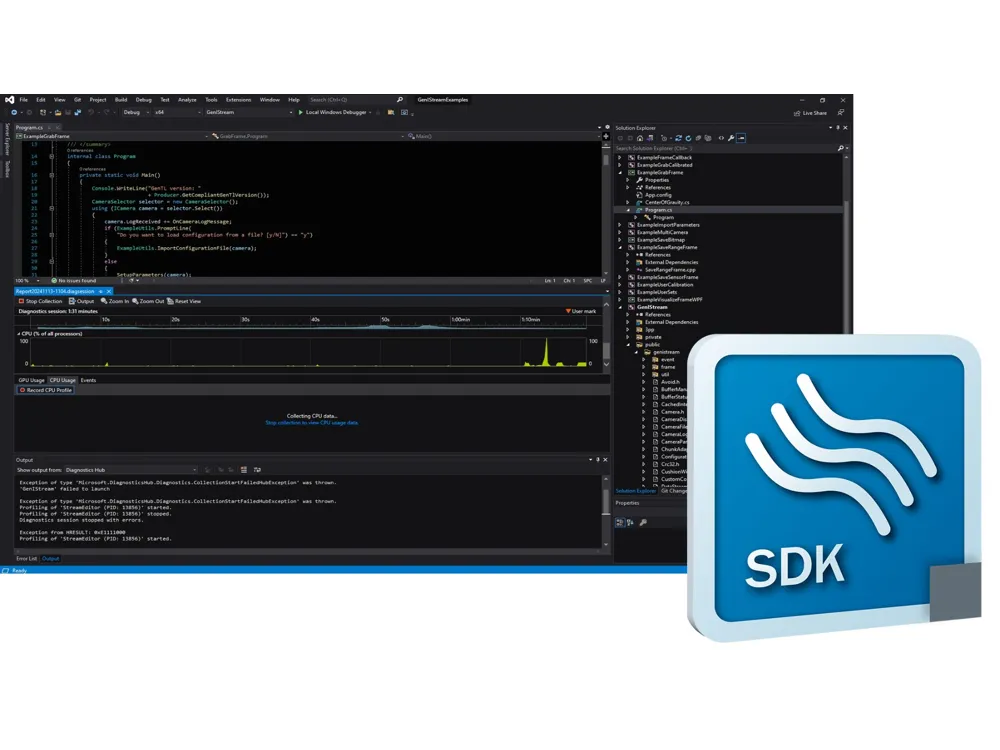Click the Stop collection to view CPU usage link
This screenshot has width=1000, height=750.
pos(312,423)
